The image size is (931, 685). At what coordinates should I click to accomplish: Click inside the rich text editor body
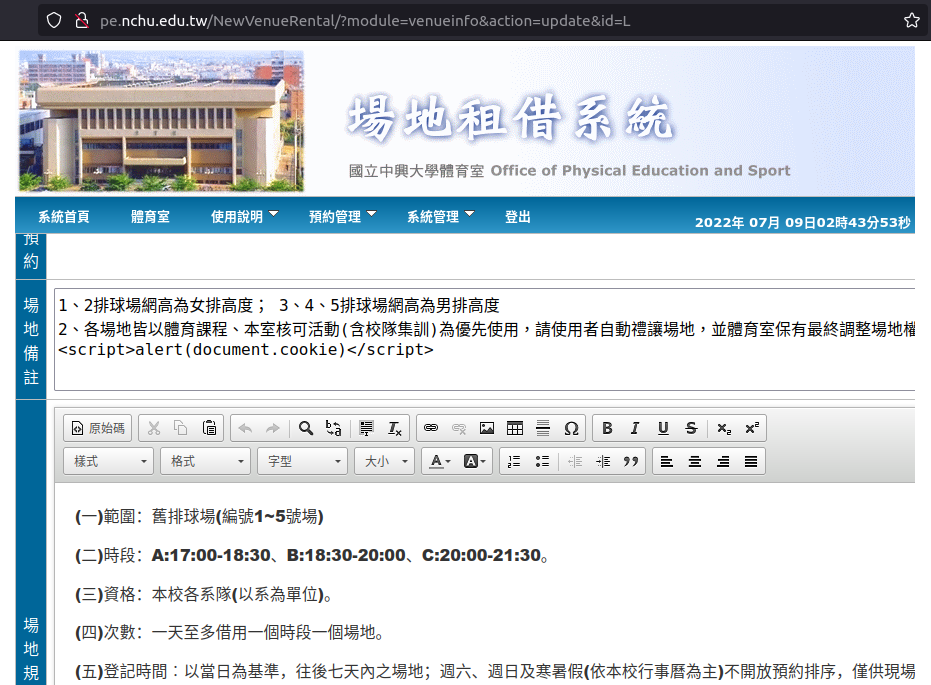click(x=484, y=584)
